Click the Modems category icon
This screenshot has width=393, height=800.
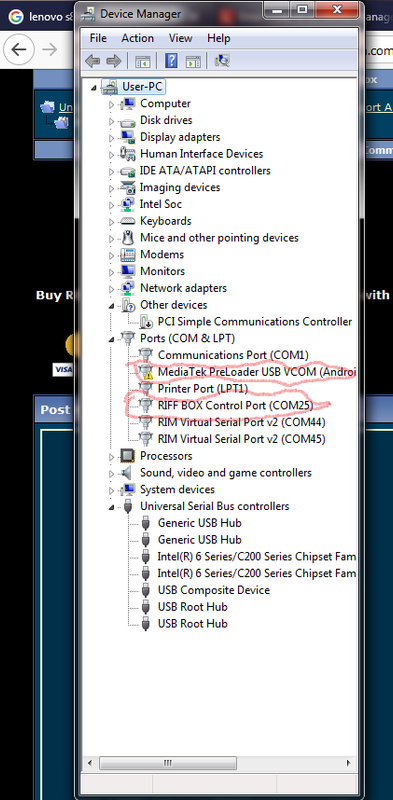click(x=127, y=255)
